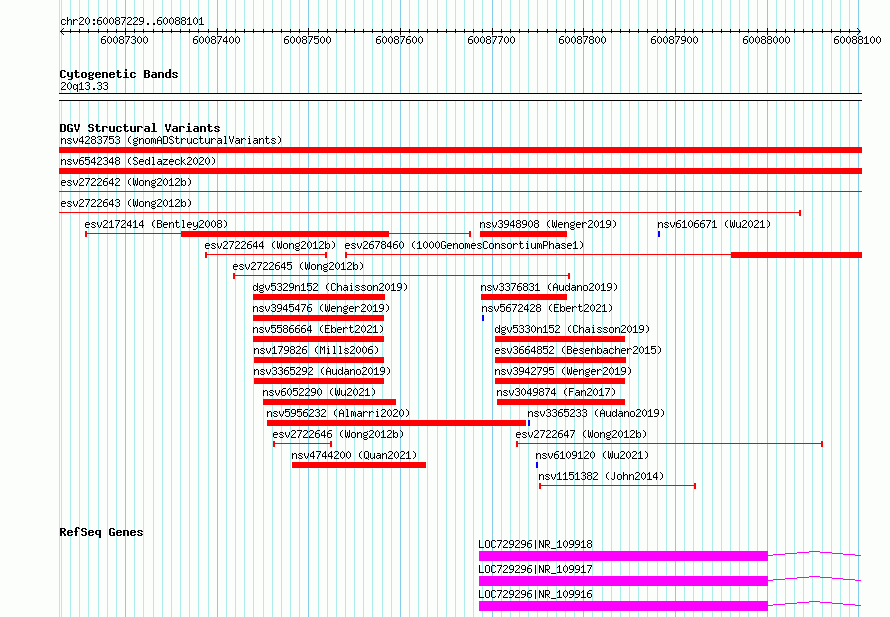Select the nsv6542348 (Sedlazeck2020) variant label

tap(138, 161)
